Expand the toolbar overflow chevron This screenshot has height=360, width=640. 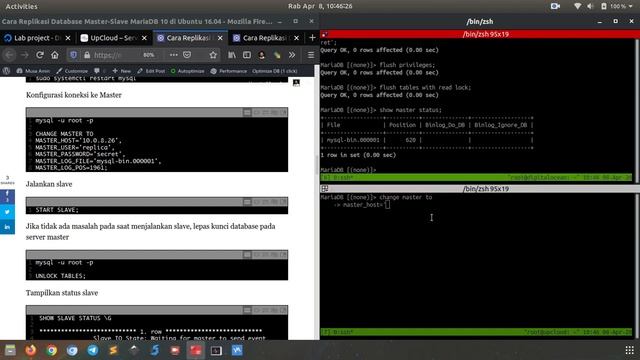coord(292,55)
